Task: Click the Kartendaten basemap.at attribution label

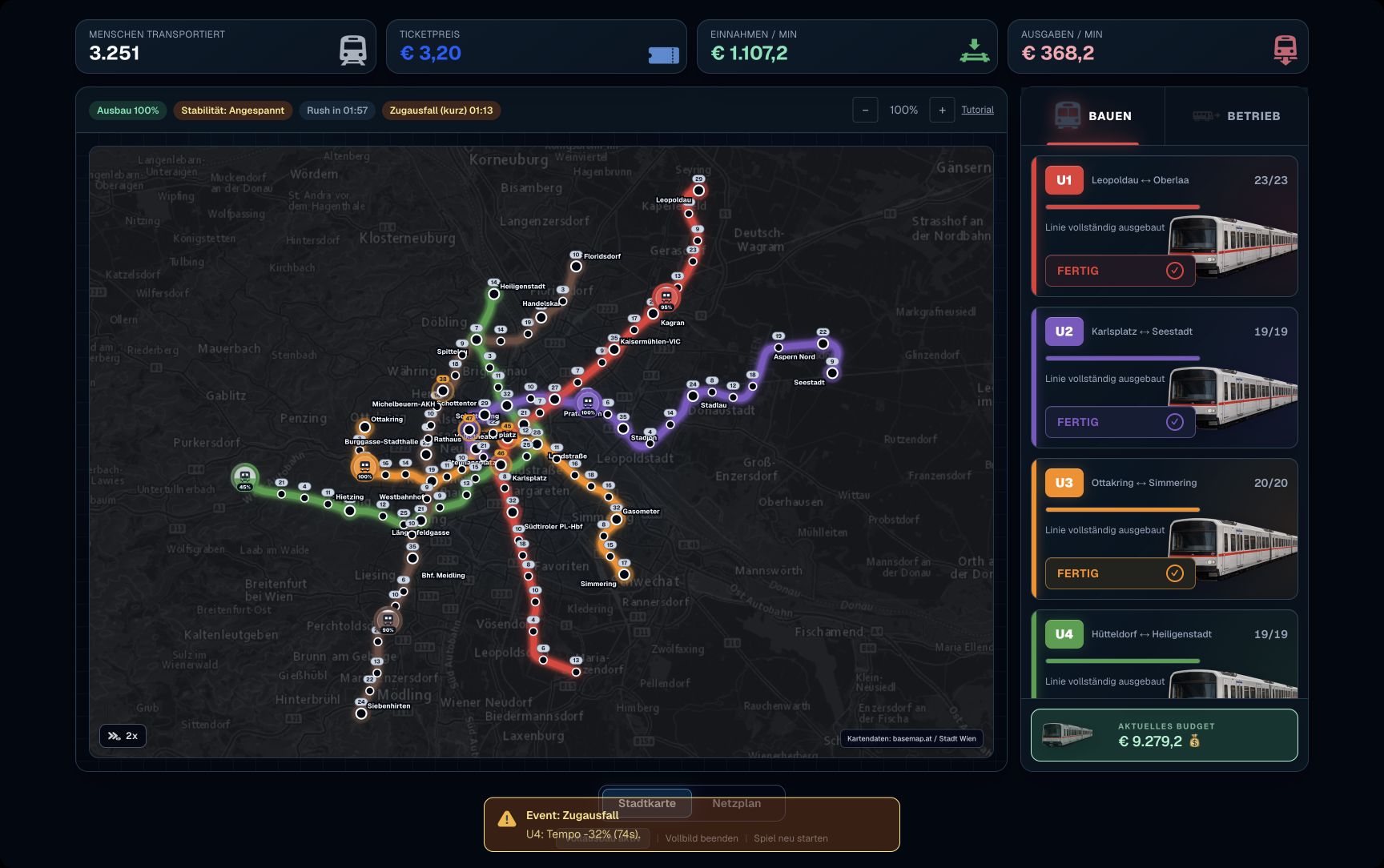Action: tap(911, 738)
